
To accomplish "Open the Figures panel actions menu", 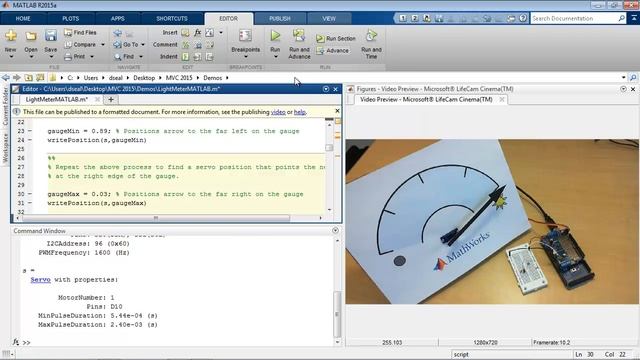I will [623, 89].
